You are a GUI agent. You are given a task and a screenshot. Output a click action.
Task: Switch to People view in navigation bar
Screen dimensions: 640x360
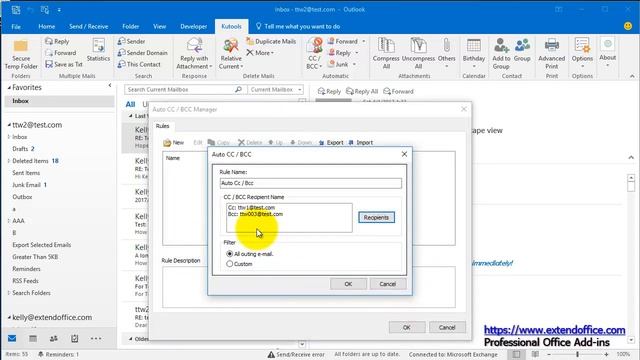tap(53, 338)
